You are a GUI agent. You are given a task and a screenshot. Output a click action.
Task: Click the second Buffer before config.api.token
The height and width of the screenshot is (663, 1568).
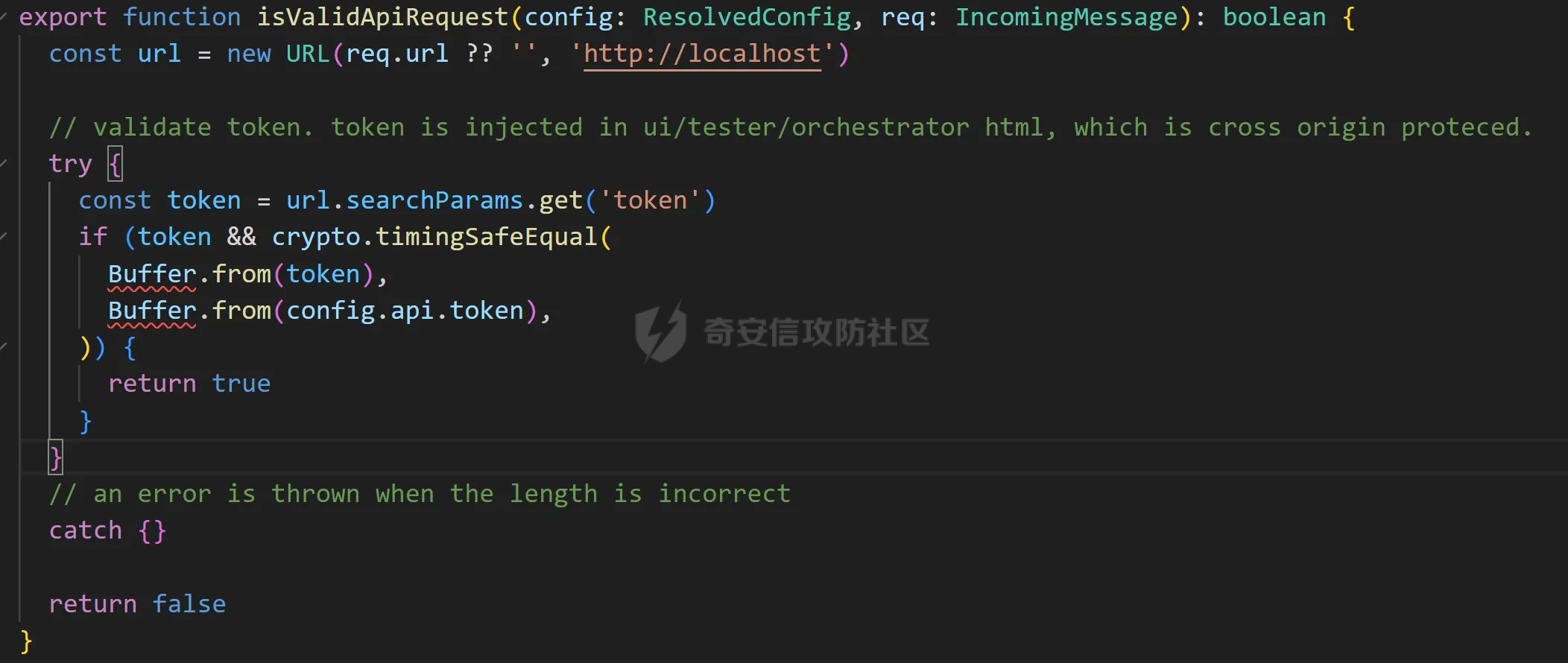(x=152, y=311)
